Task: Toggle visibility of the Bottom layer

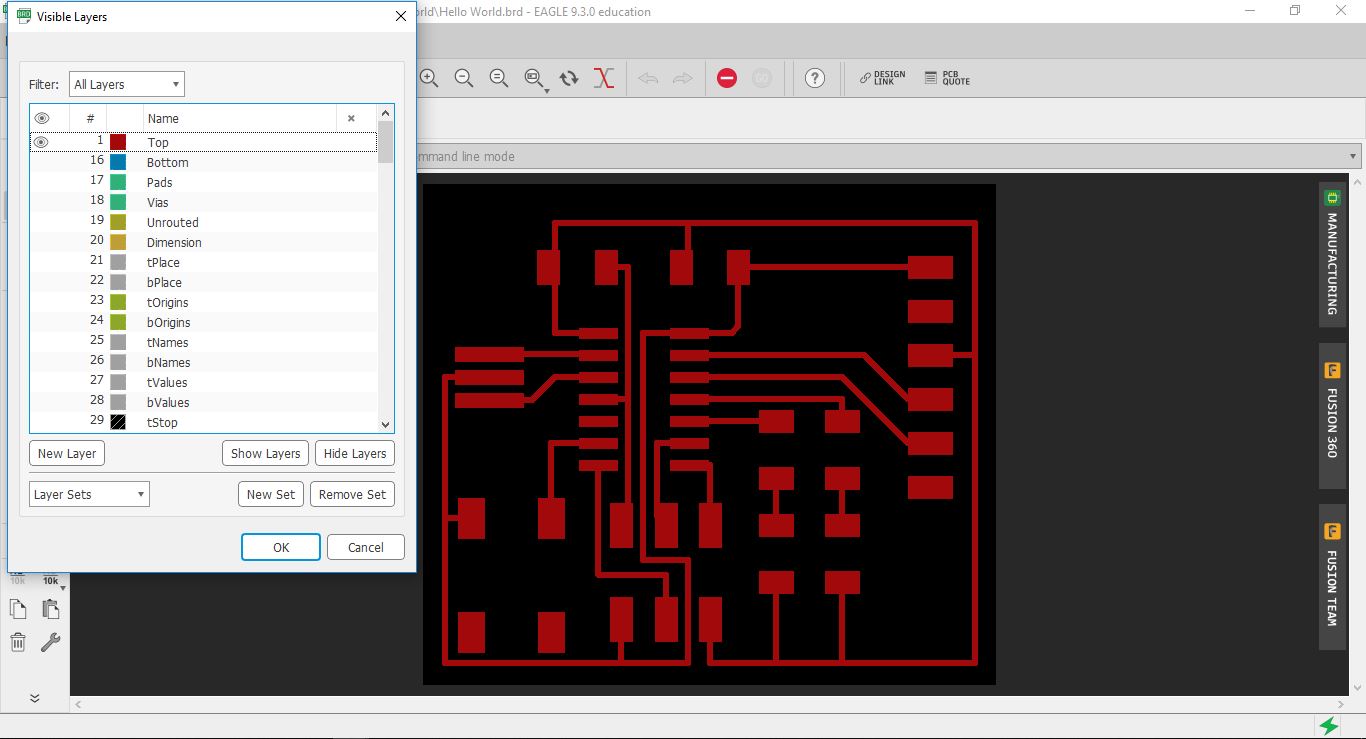Action: pos(41,162)
